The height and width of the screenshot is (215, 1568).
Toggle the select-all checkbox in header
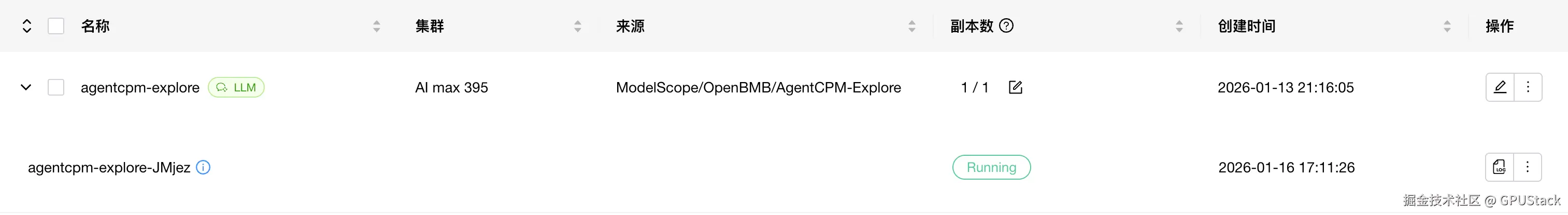(x=56, y=26)
